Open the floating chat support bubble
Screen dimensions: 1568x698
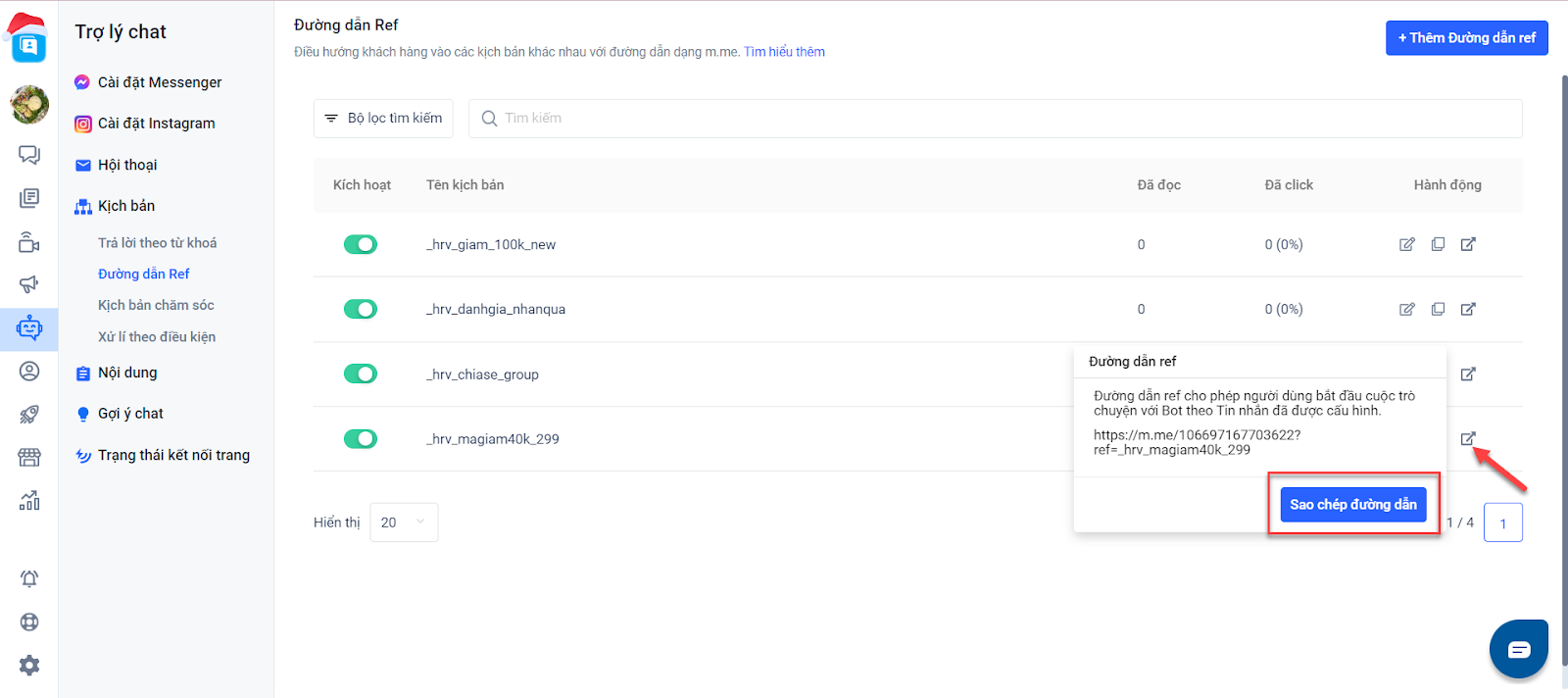point(1518,649)
